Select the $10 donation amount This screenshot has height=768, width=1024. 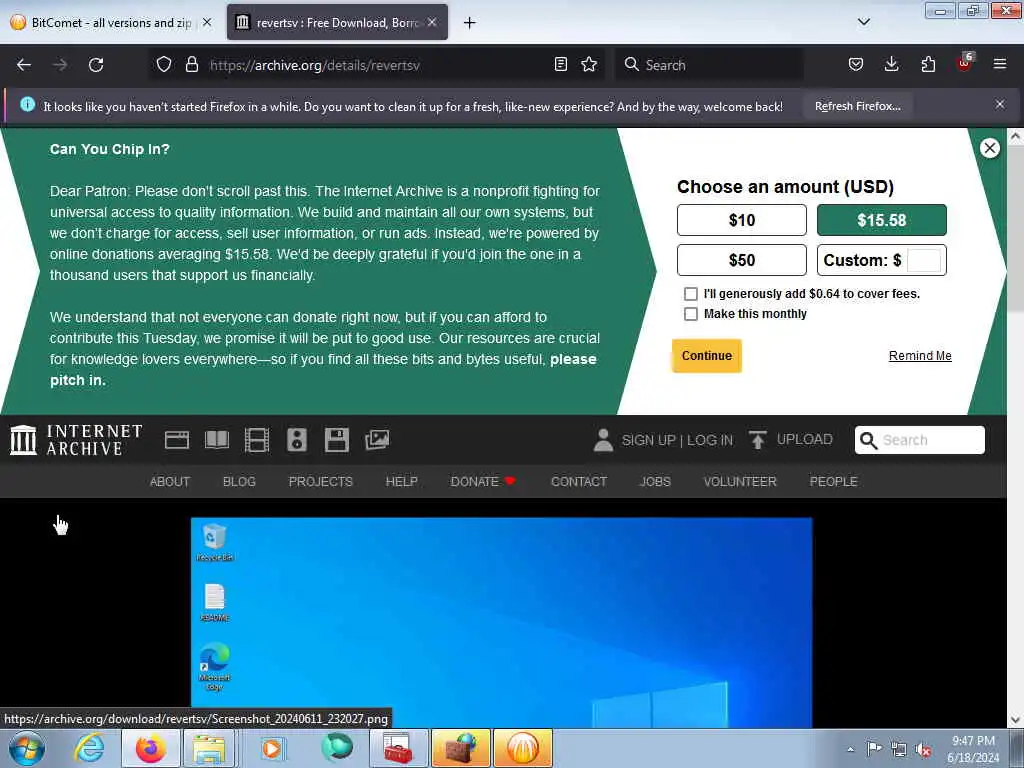742,220
